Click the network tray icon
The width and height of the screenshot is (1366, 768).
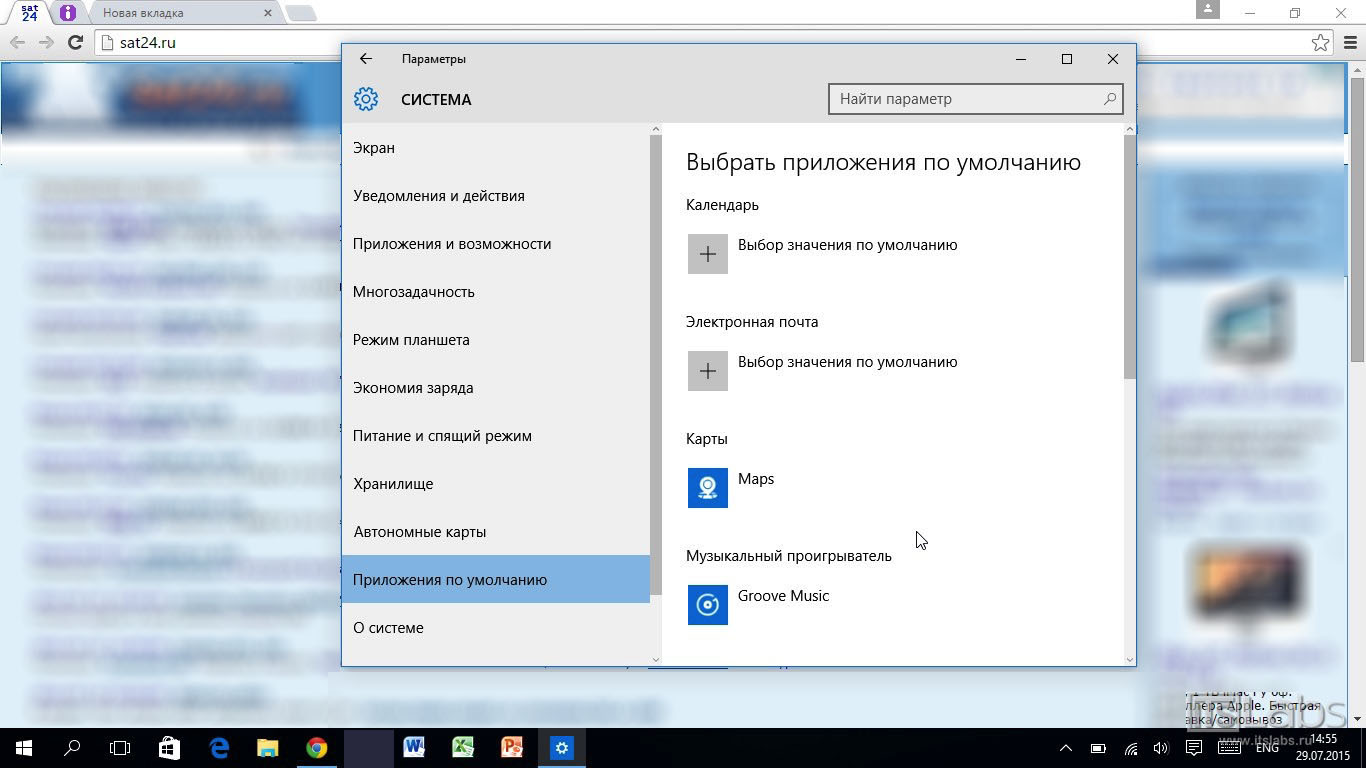[x=1131, y=748]
